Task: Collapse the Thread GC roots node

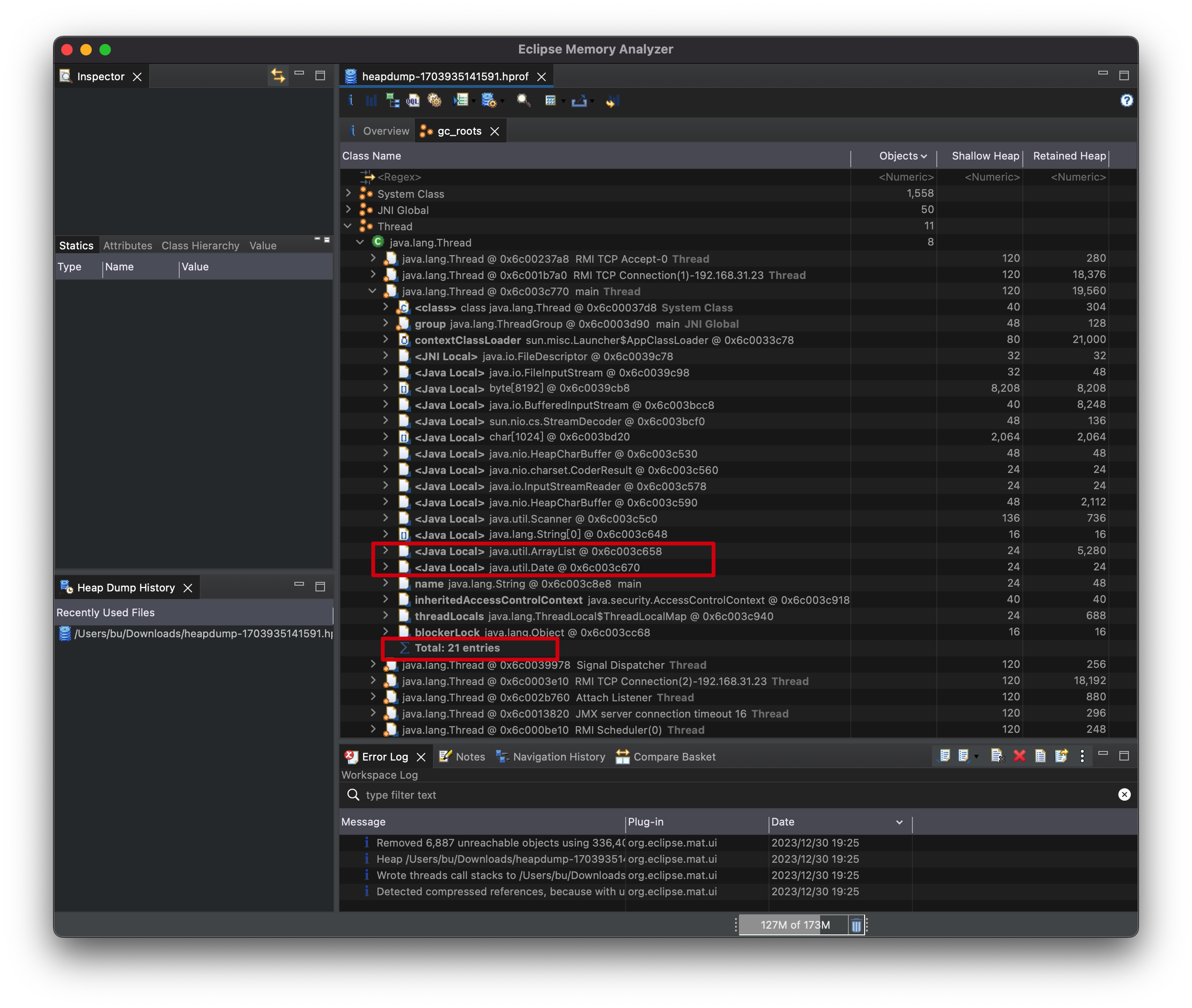Action: click(347, 226)
